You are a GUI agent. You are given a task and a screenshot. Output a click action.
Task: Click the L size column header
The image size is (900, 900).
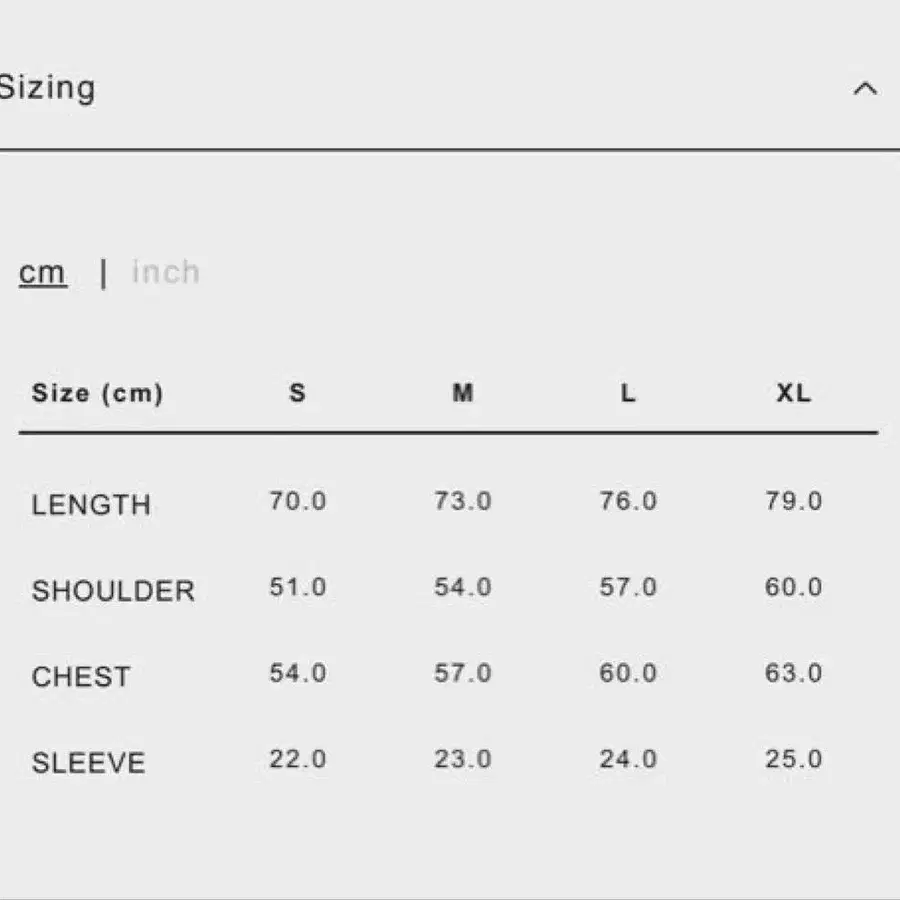coord(628,393)
